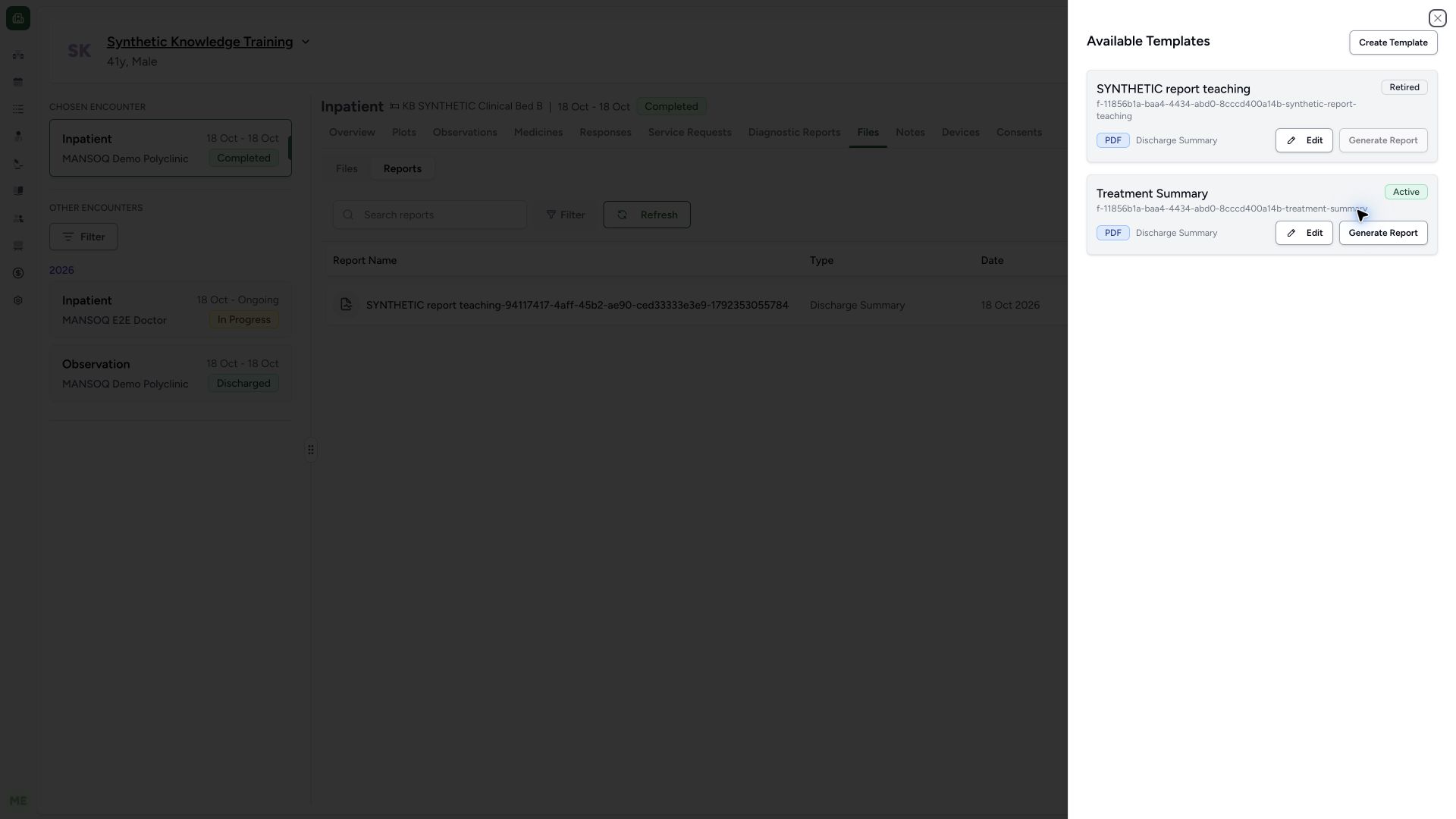
Task: Click the Search reports input field
Action: tap(430, 215)
